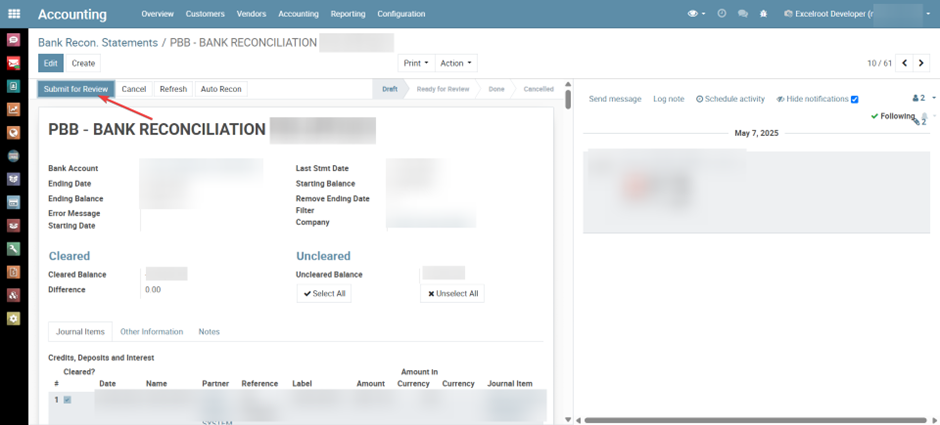Click the Accounting app title
Image resolution: width=940 pixels, height=425 pixels.
(x=73, y=14)
